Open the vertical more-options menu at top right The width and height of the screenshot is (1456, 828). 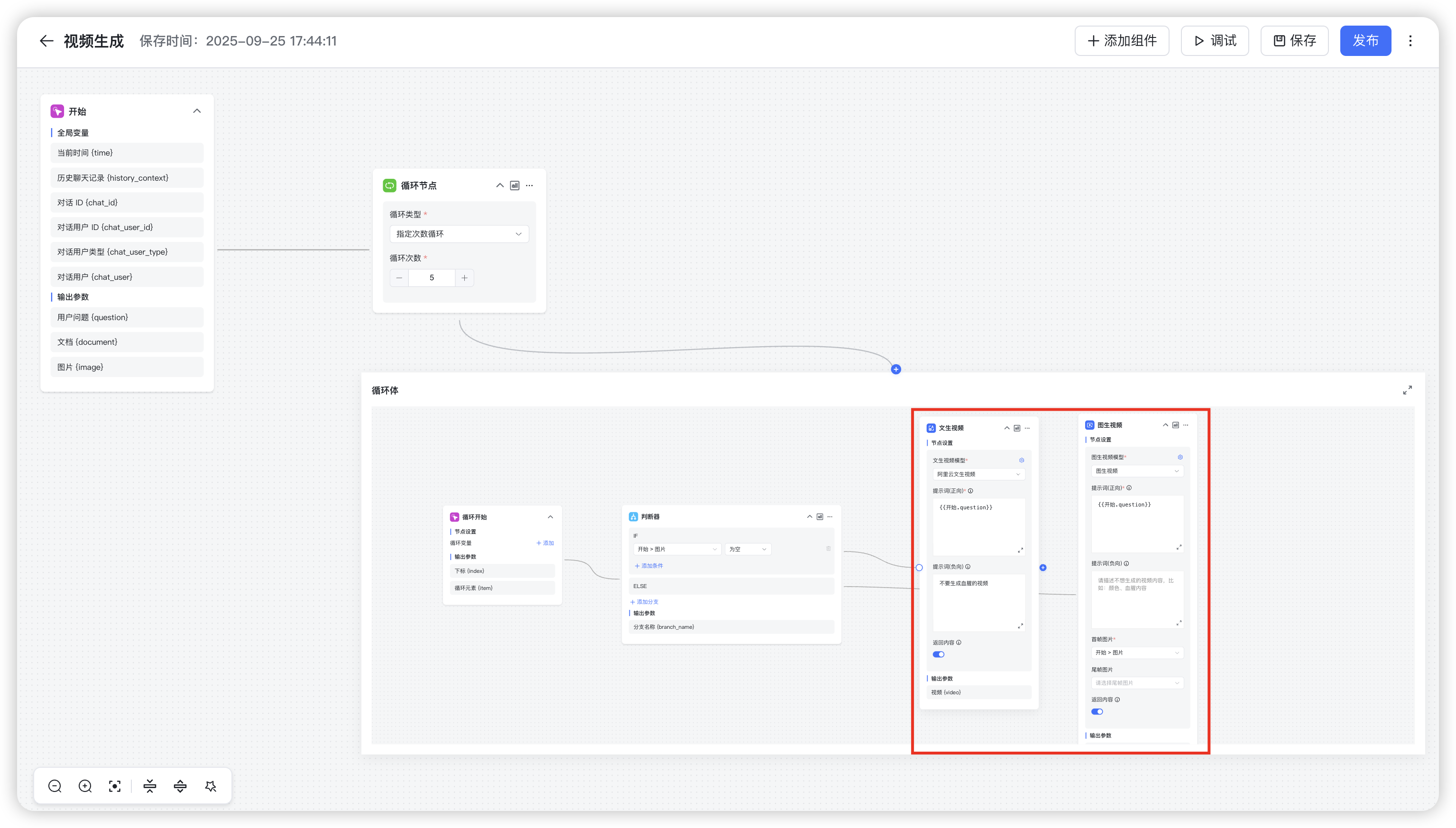(x=1410, y=41)
